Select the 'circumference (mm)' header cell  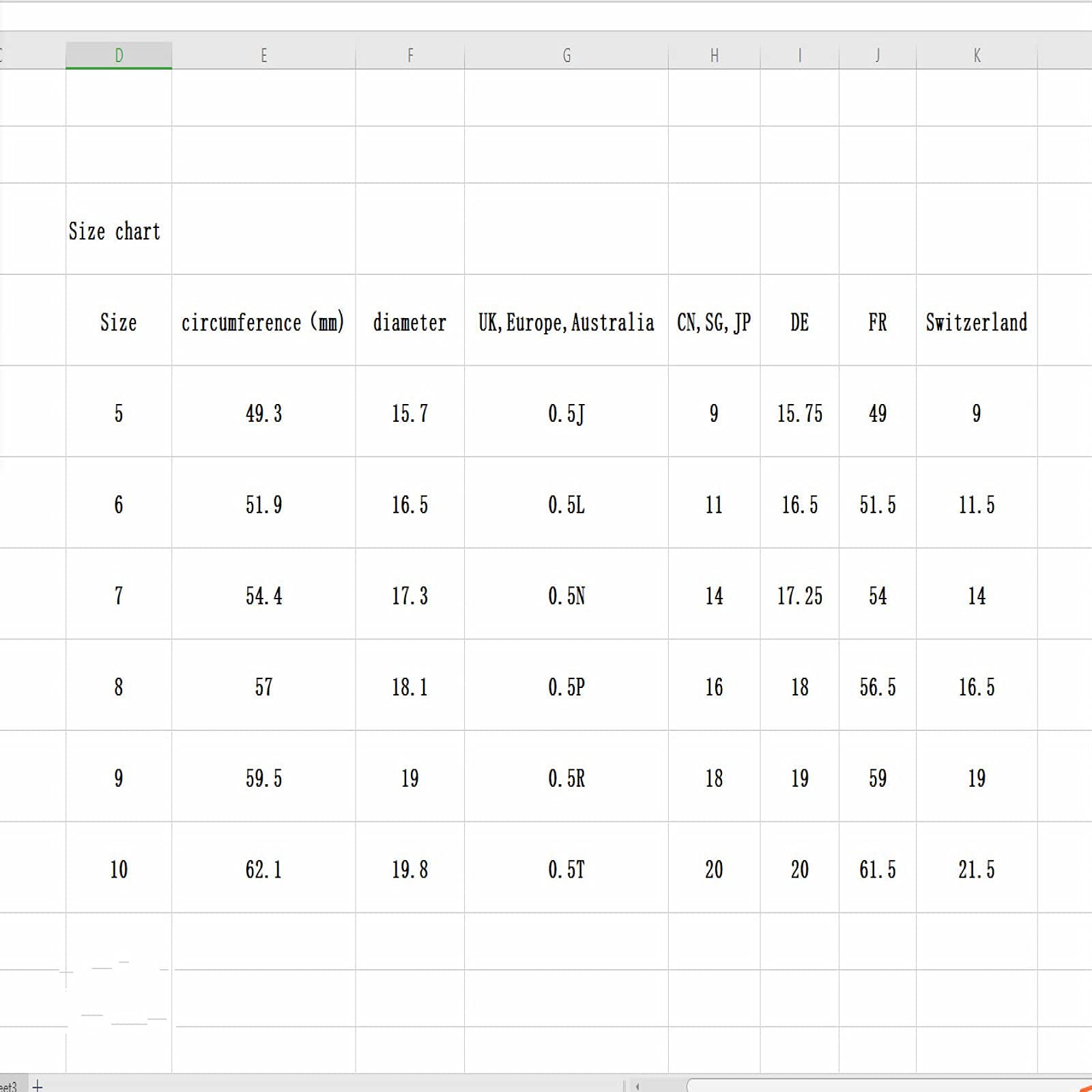263,320
